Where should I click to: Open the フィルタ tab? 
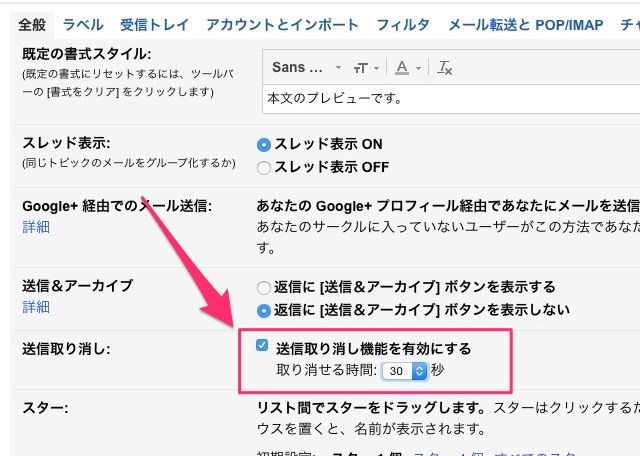click(403, 25)
